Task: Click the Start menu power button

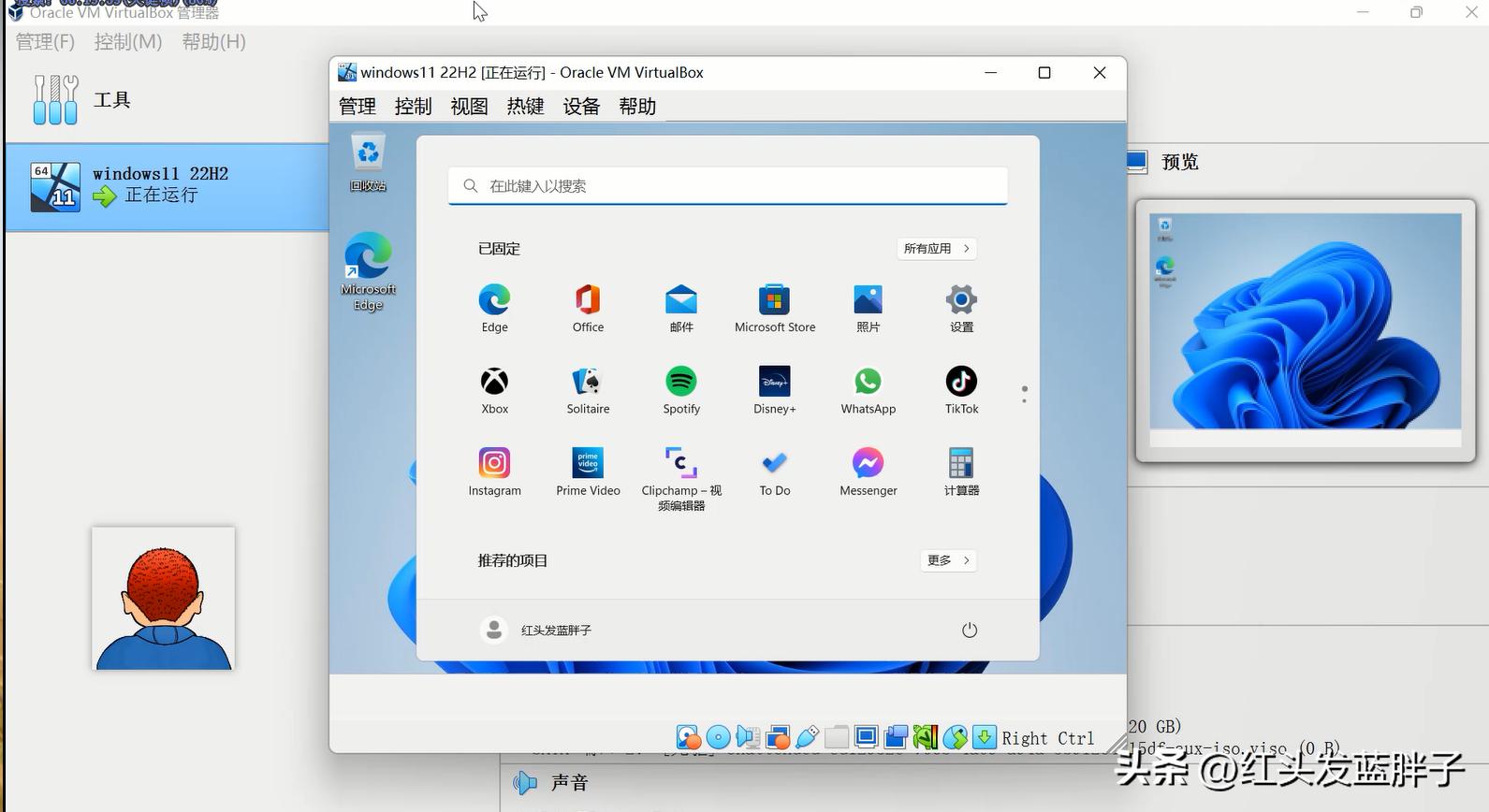Action: pyautogui.click(x=970, y=630)
